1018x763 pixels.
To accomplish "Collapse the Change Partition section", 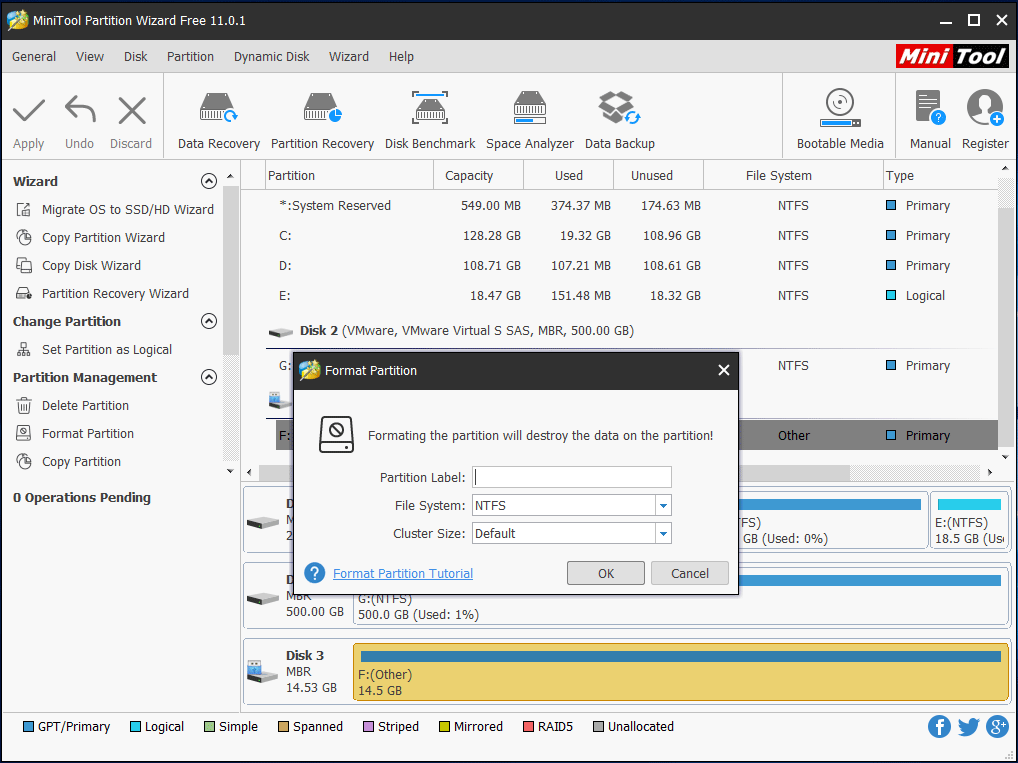I will click(x=209, y=321).
